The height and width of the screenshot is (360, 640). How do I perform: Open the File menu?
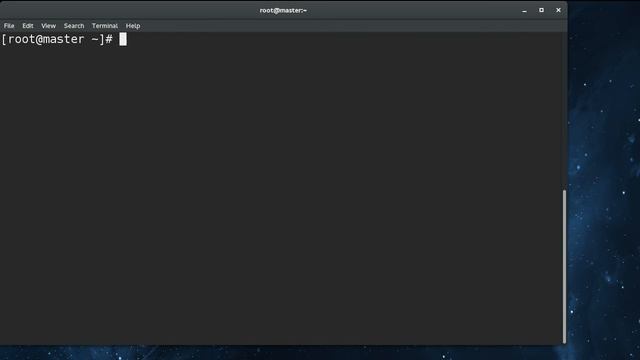[9, 26]
